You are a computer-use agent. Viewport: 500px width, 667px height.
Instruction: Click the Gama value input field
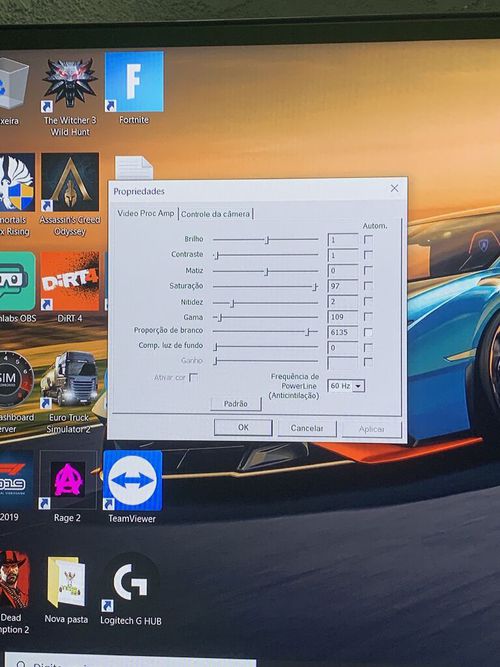343,317
